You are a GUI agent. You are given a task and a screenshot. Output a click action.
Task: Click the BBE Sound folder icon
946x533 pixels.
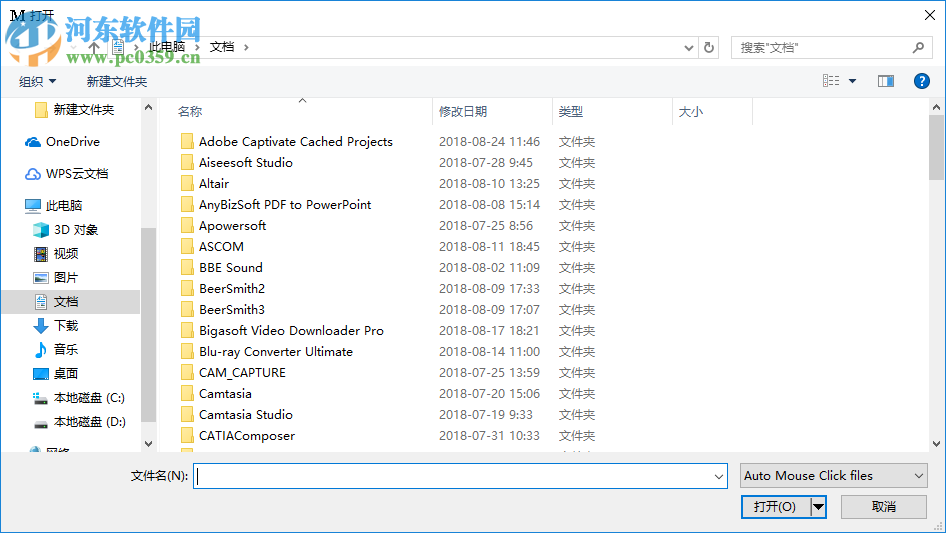[187, 267]
